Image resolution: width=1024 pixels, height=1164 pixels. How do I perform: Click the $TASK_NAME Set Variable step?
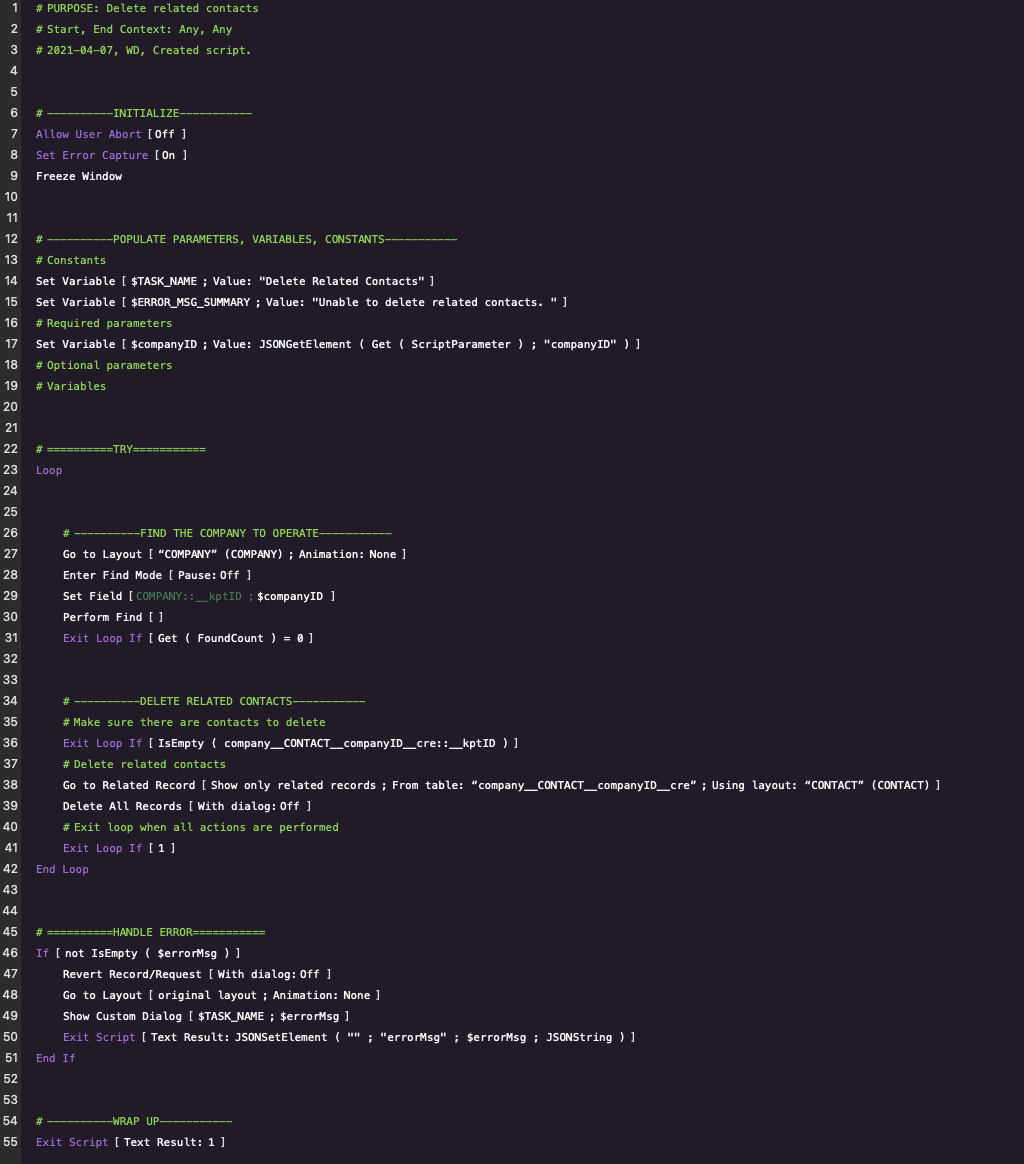click(234, 281)
